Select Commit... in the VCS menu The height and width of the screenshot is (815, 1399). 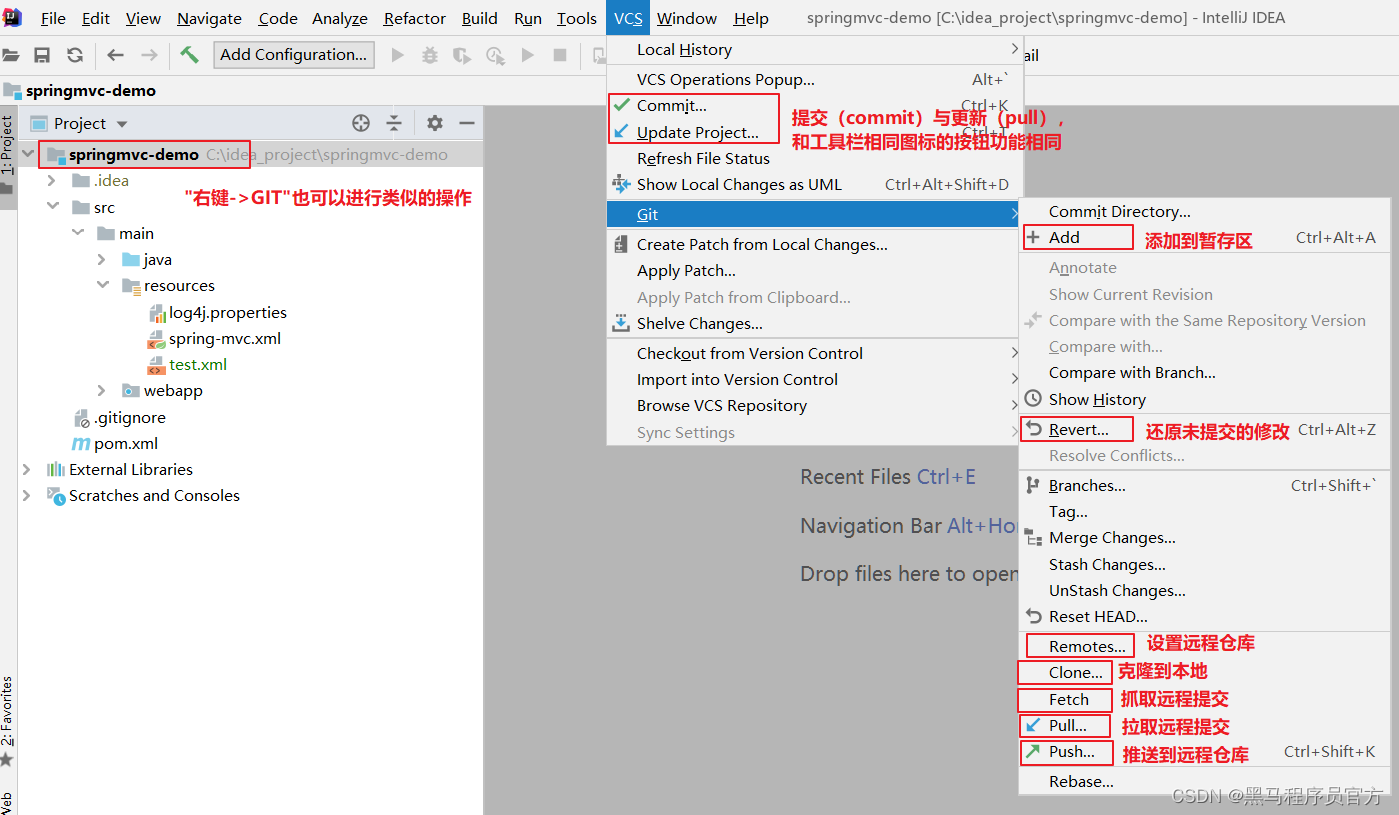click(814, 105)
